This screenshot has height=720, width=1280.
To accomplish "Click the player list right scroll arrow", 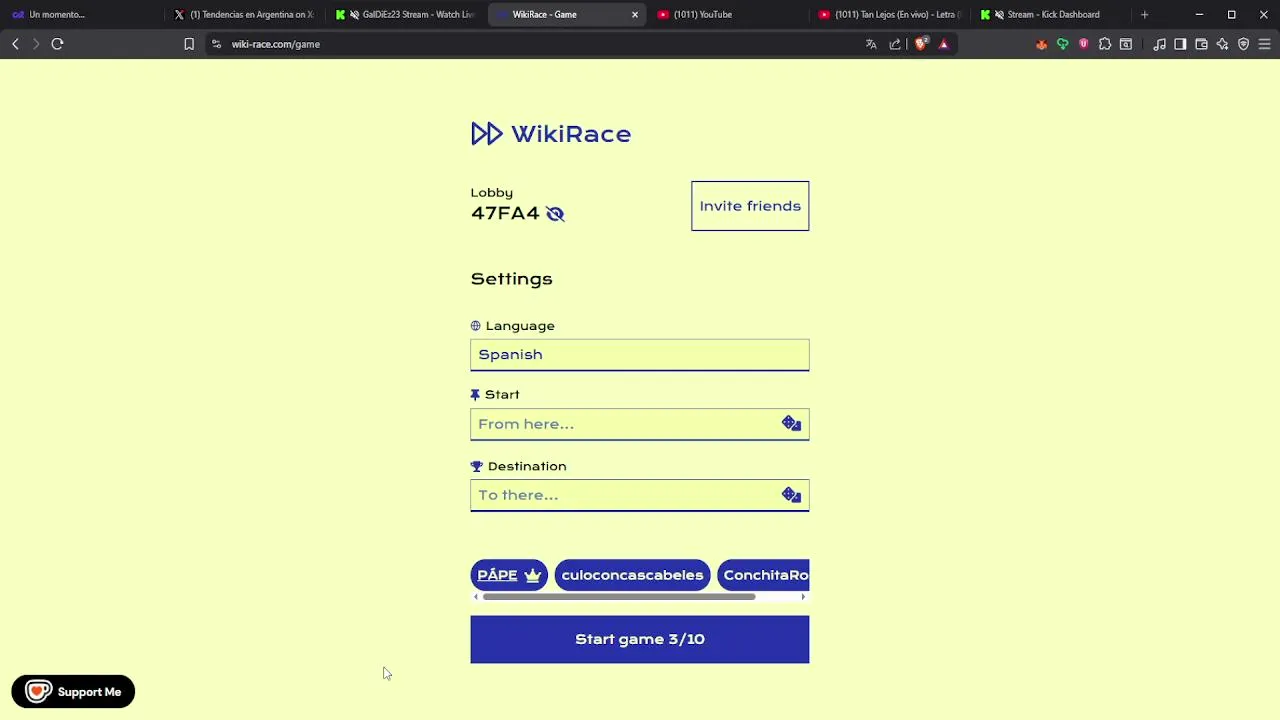I will 803,597.
